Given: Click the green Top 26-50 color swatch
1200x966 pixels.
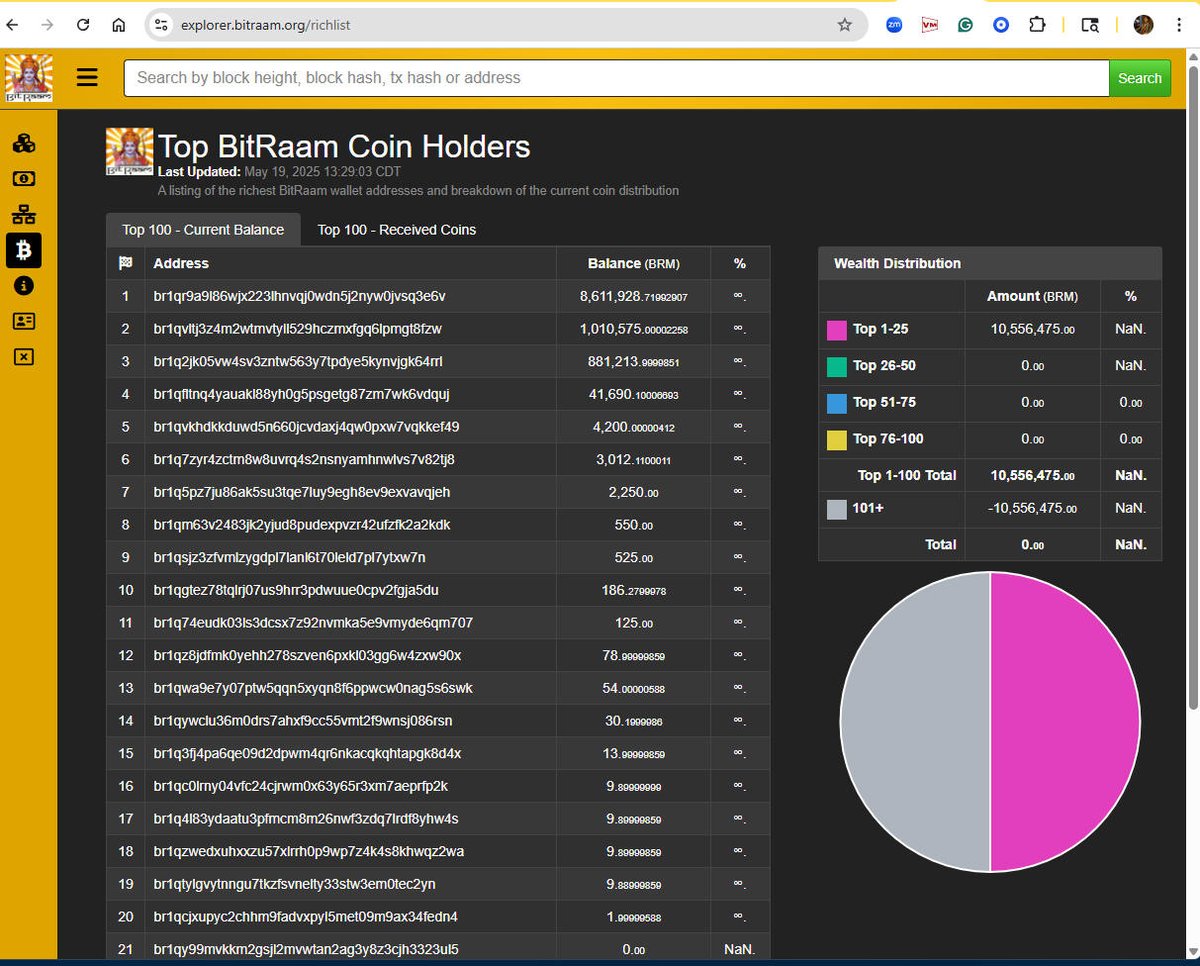Looking at the screenshot, I should (x=836, y=366).
